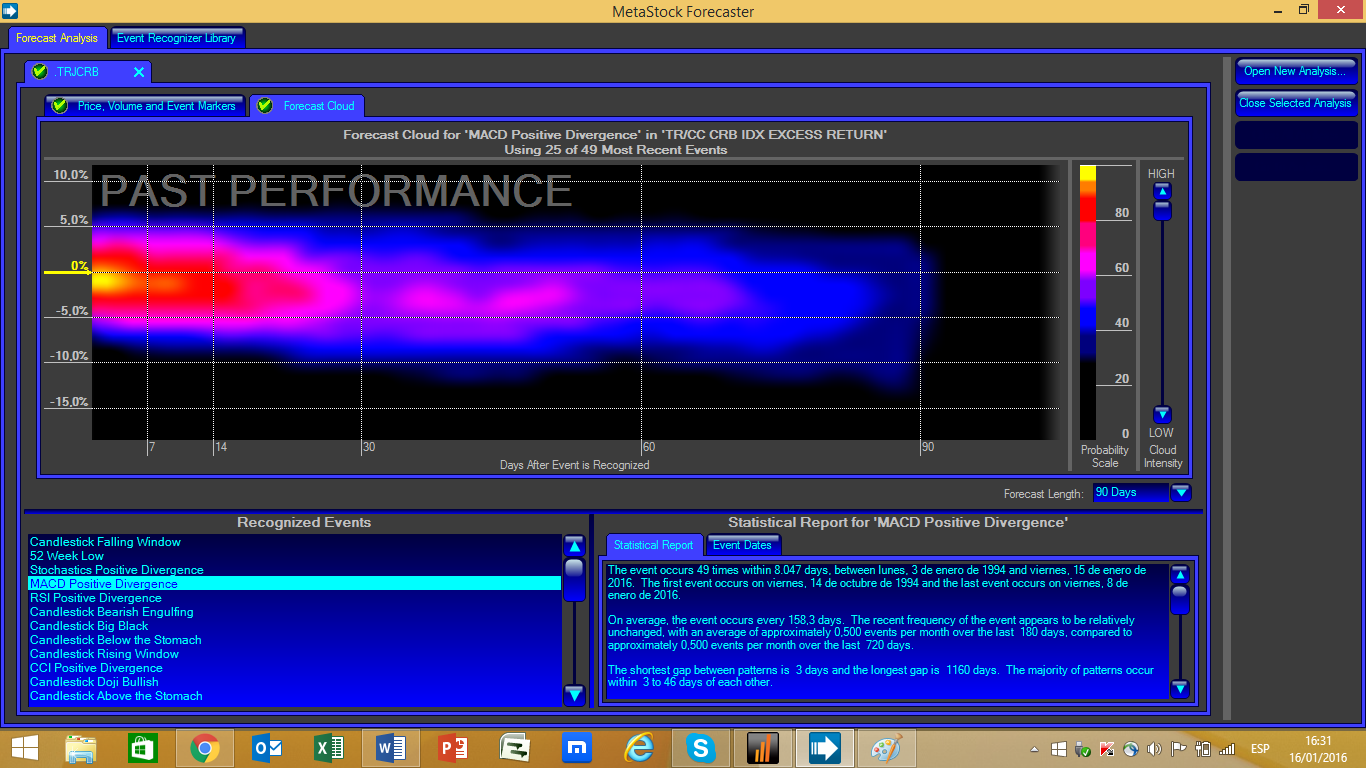Open Skype from the taskbar

click(x=701, y=748)
